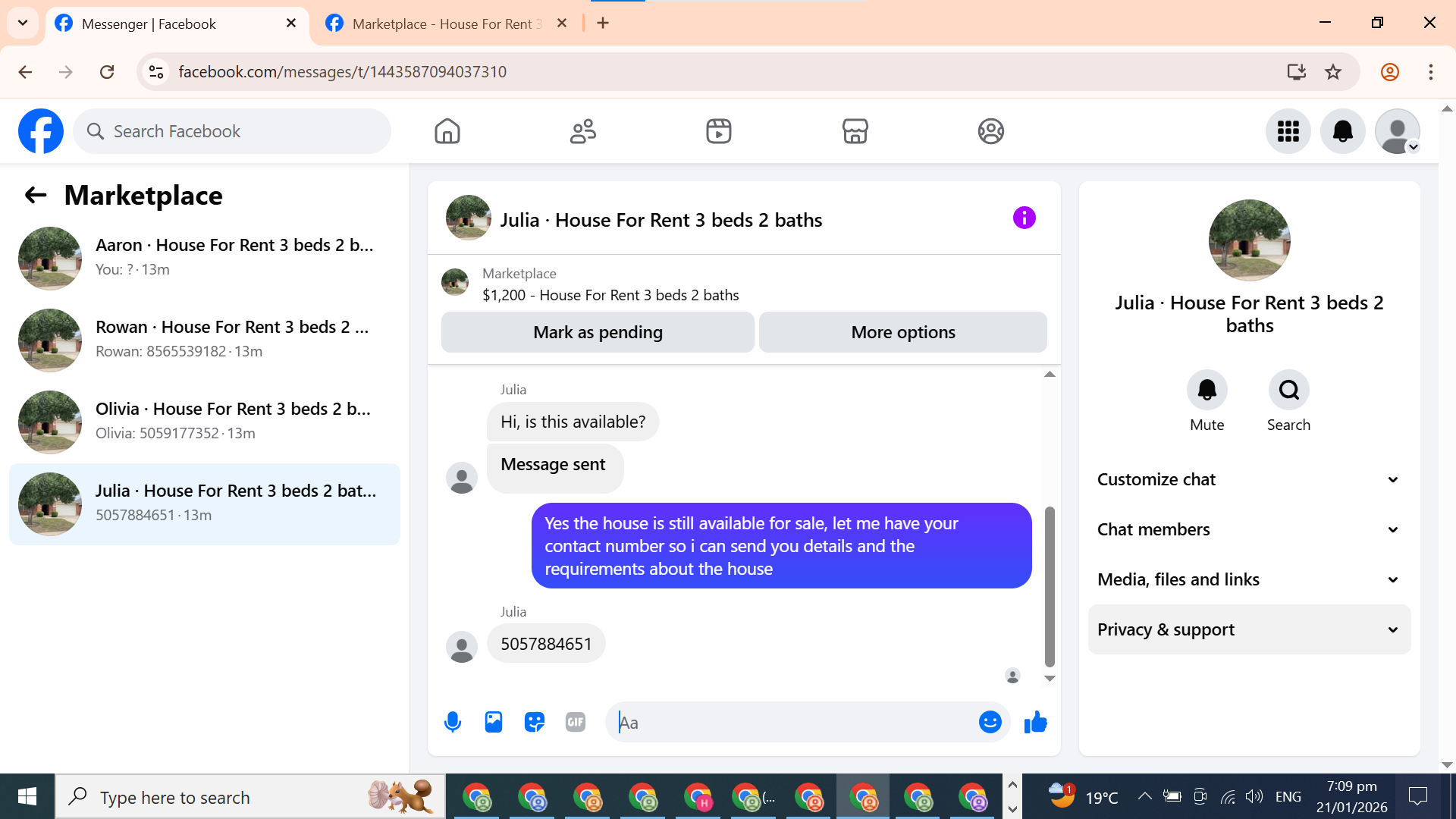Click the Mark as pending button

click(598, 332)
